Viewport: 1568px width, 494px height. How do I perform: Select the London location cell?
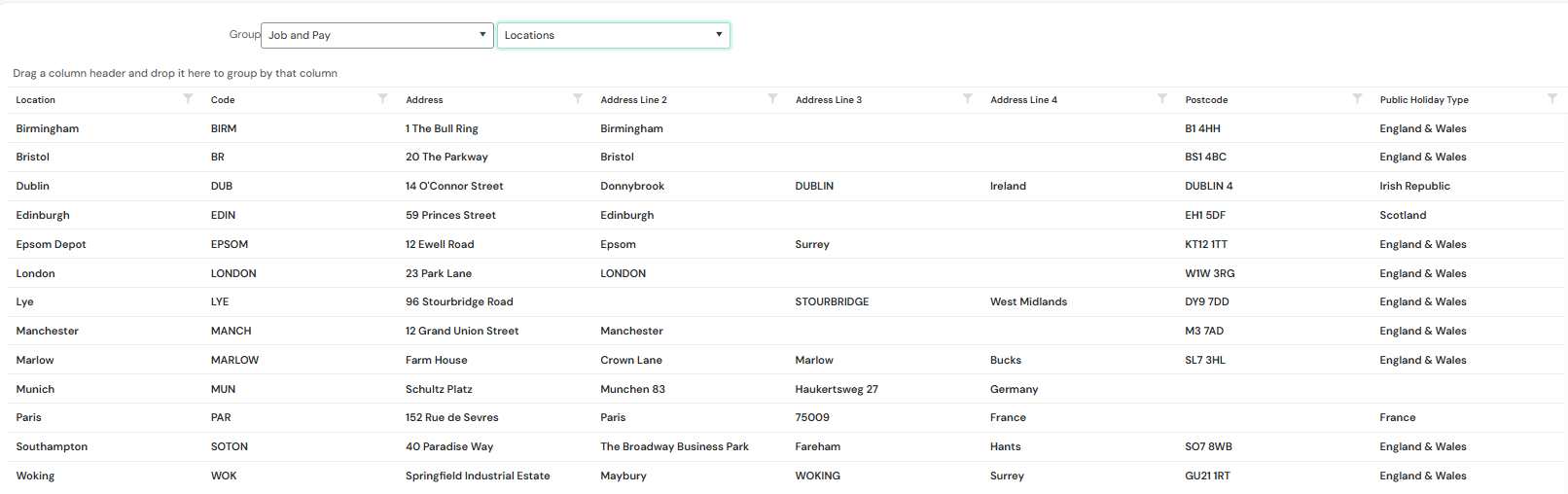[x=36, y=273]
